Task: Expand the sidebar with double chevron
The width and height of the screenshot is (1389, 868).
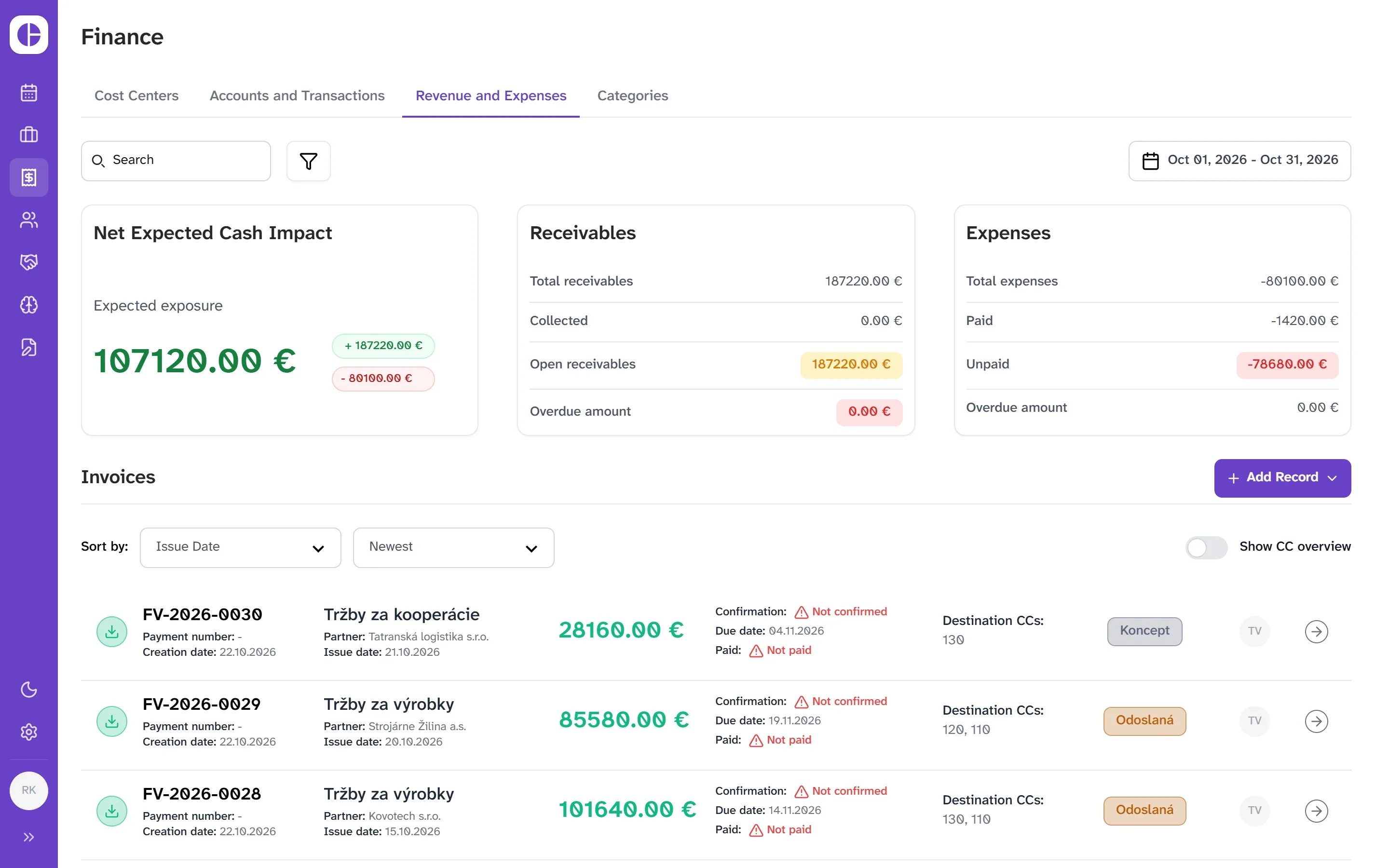Action: click(x=29, y=837)
